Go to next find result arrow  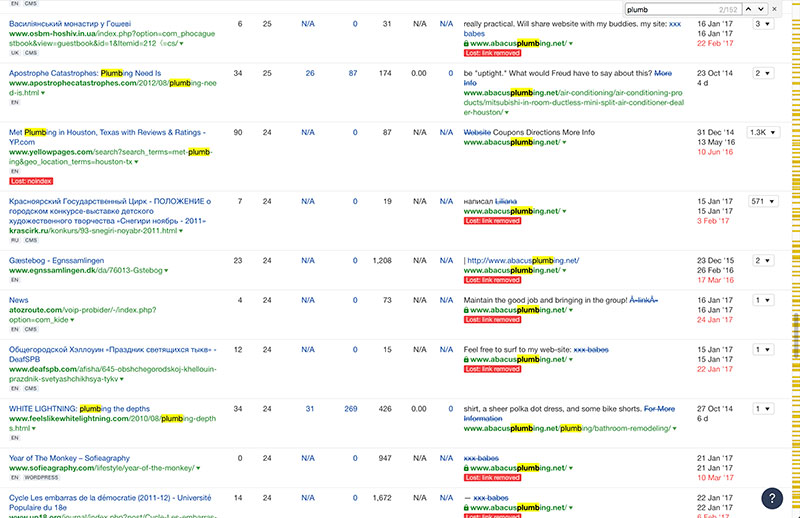(x=761, y=9)
